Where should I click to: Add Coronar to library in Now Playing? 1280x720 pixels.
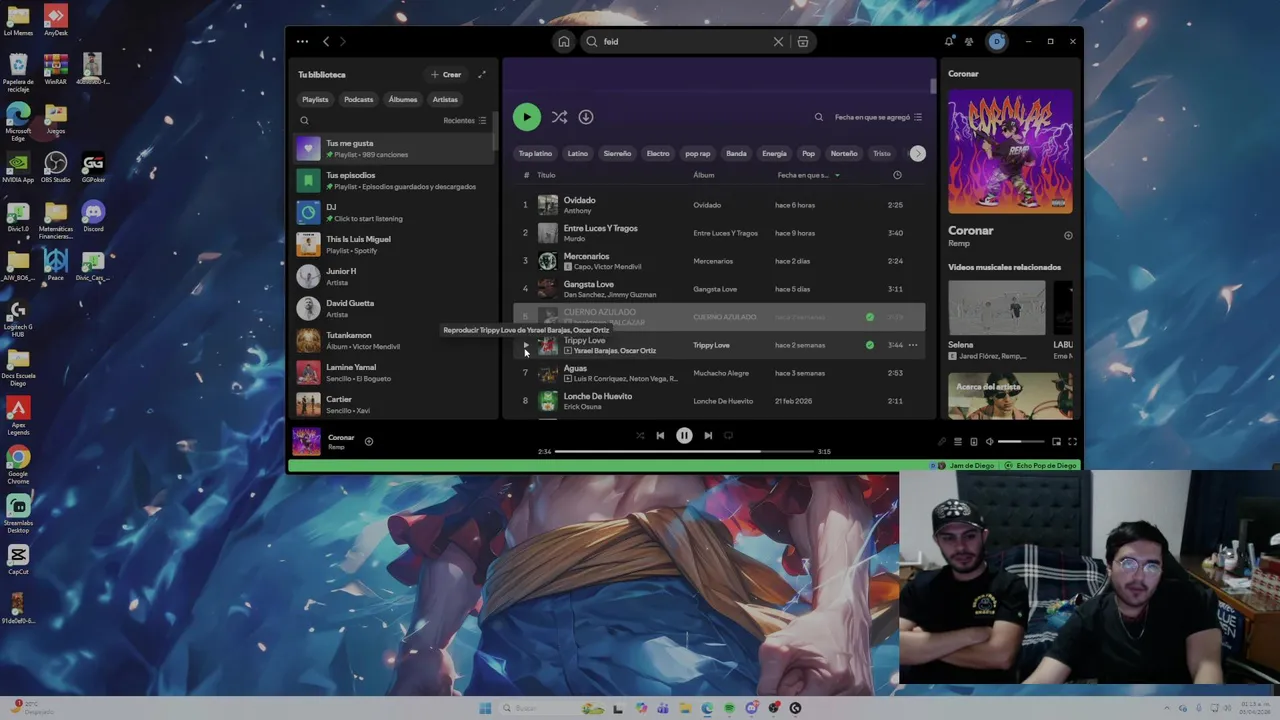pyautogui.click(x=1068, y=236)
